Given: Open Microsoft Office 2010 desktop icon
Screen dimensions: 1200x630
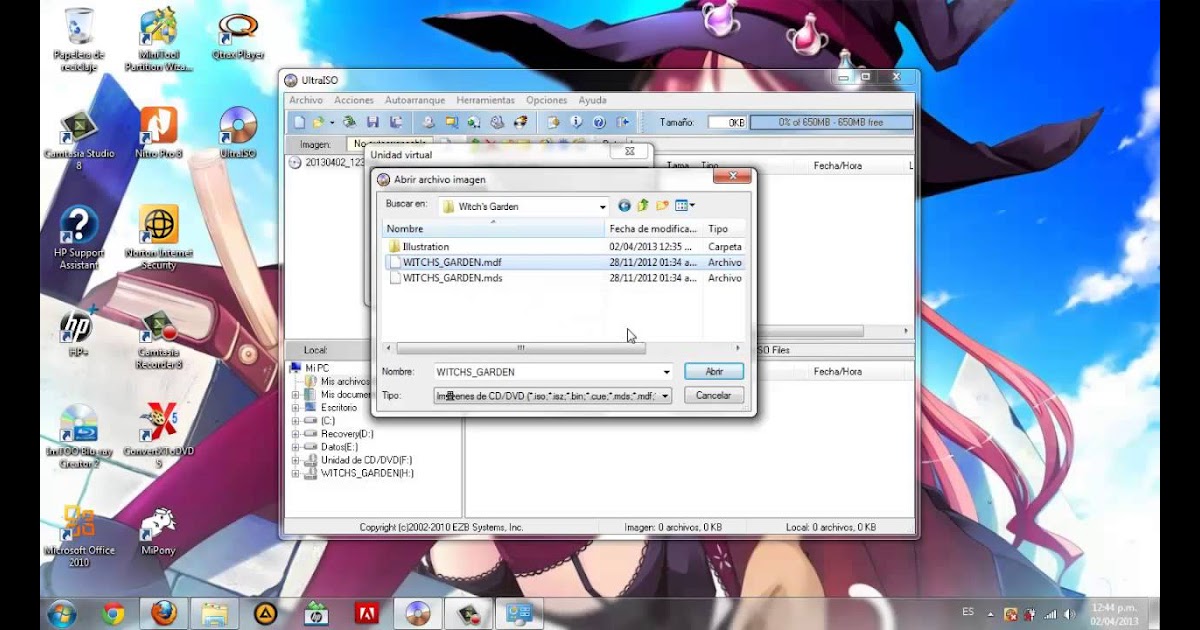Looking at the screenshot, I should pyautogui.click(x=79, y=536).
